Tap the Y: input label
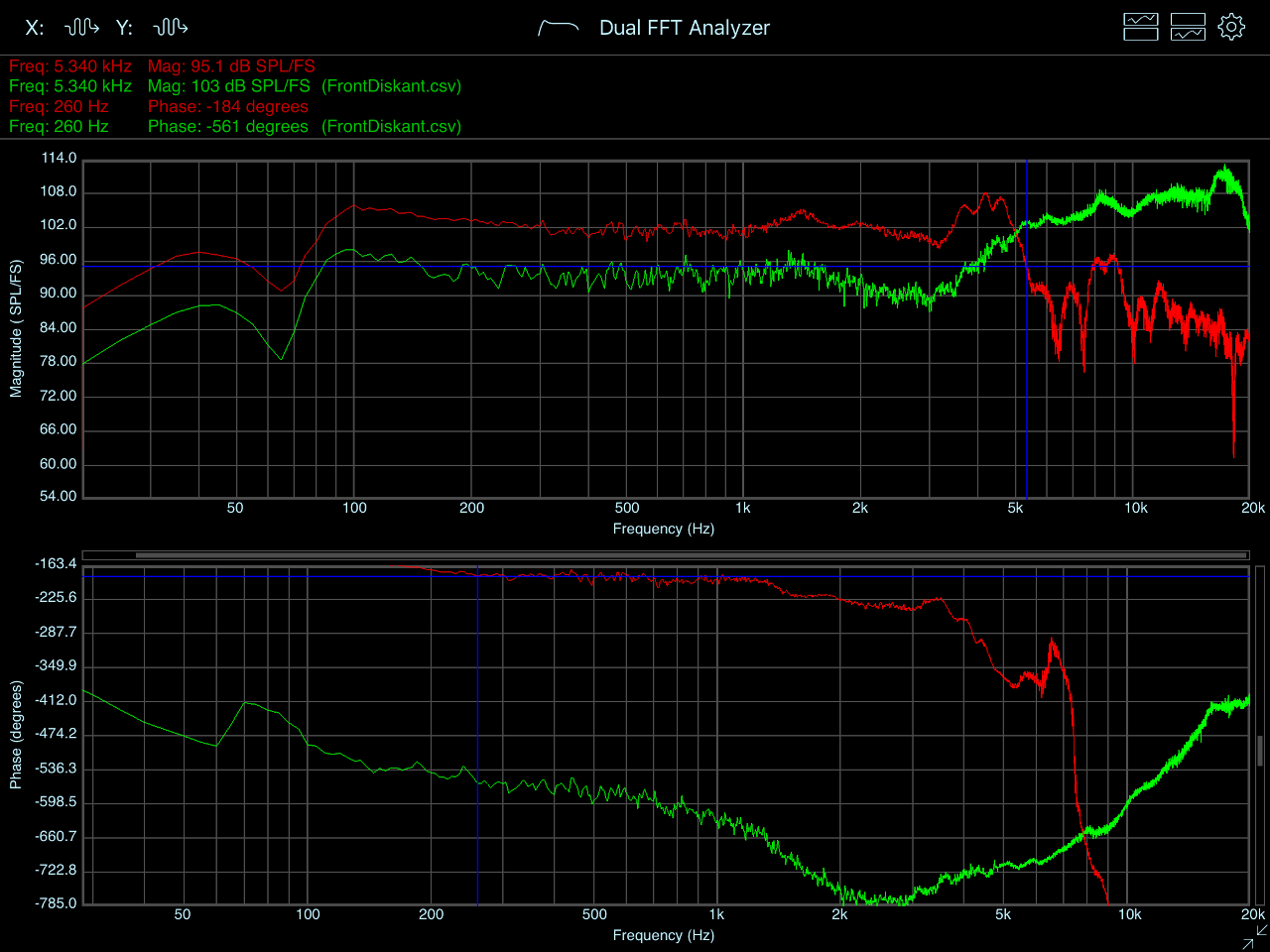 point(124,28)
